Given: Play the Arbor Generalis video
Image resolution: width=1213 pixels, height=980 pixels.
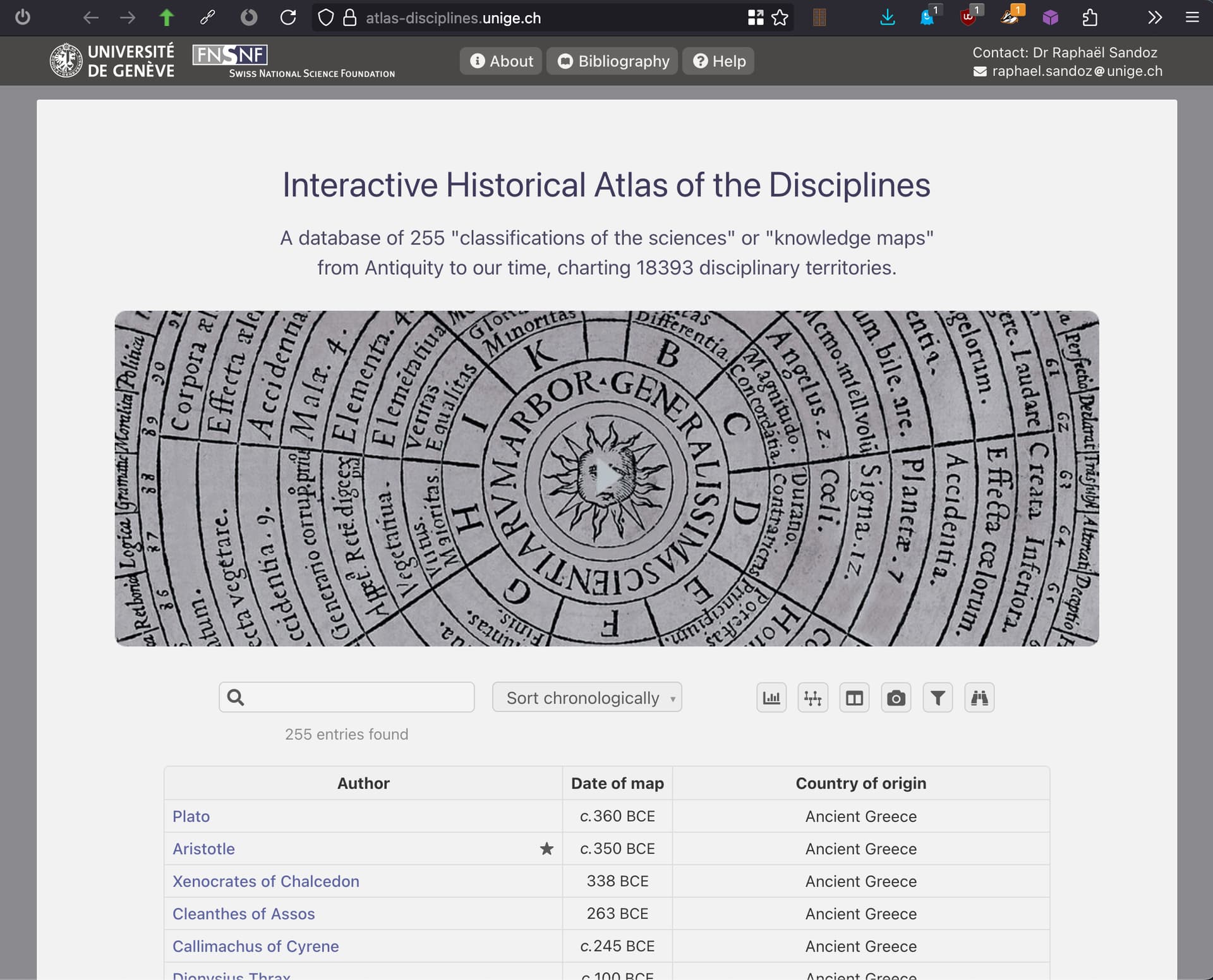Looking at the screenshot, I should point(606,478).
